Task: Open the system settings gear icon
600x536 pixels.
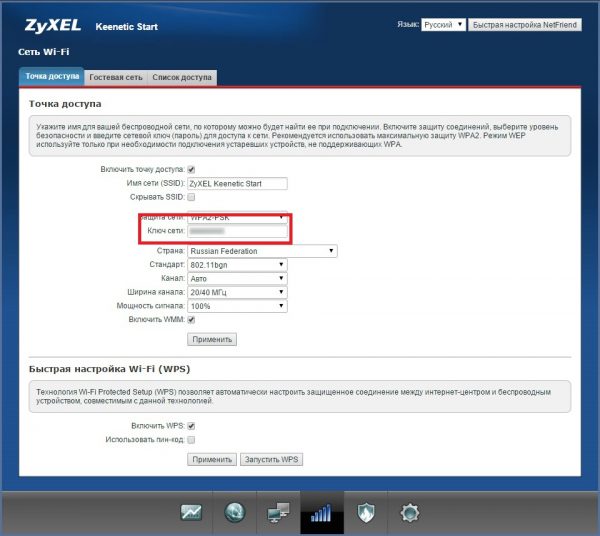Action: 410,513
